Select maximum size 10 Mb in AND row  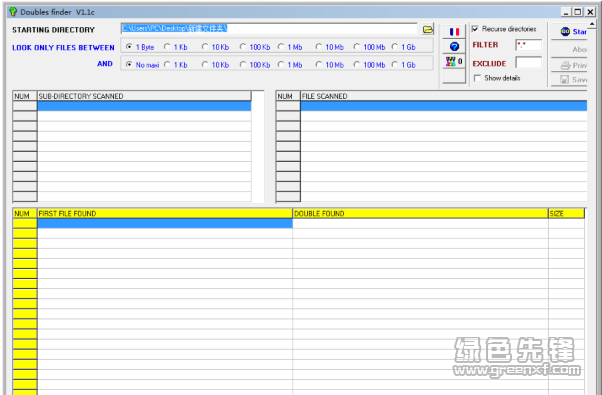pyautogui.click(x=319, y=64)
